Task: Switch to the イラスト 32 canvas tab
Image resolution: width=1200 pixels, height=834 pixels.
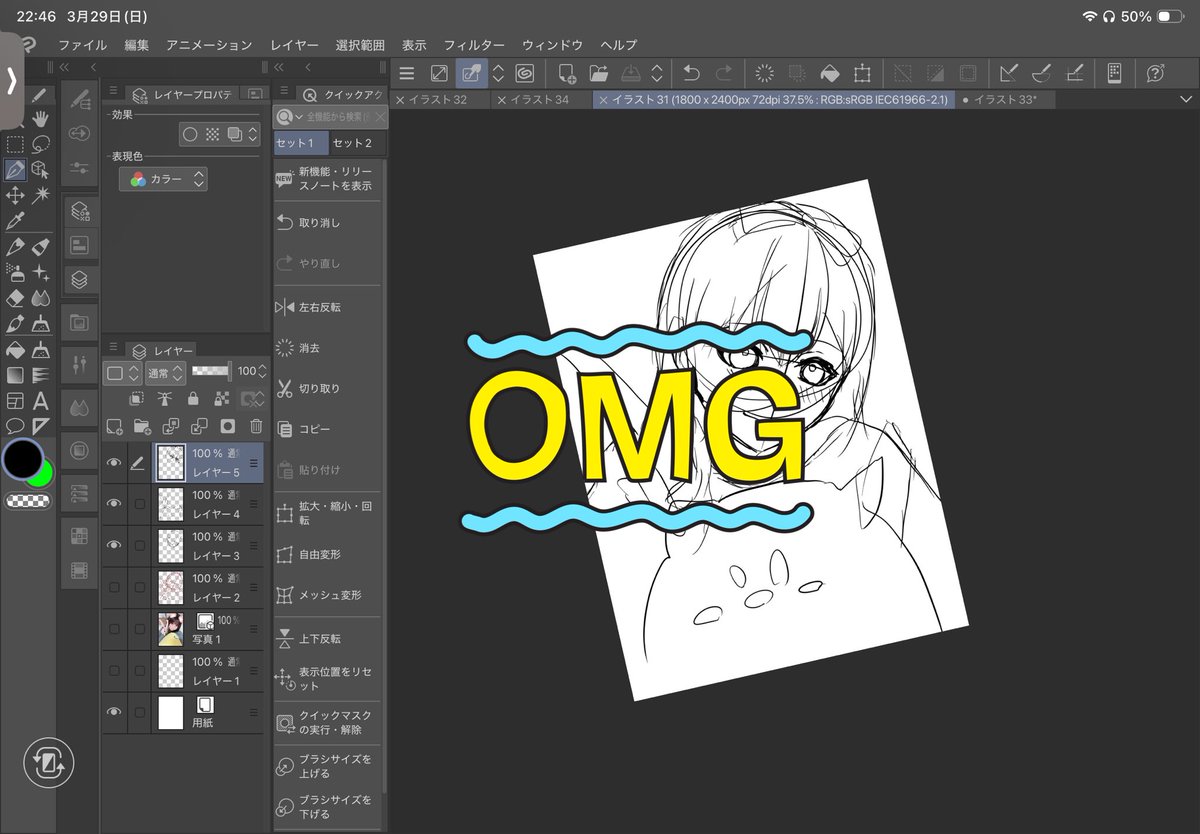Action: [440, 100]
